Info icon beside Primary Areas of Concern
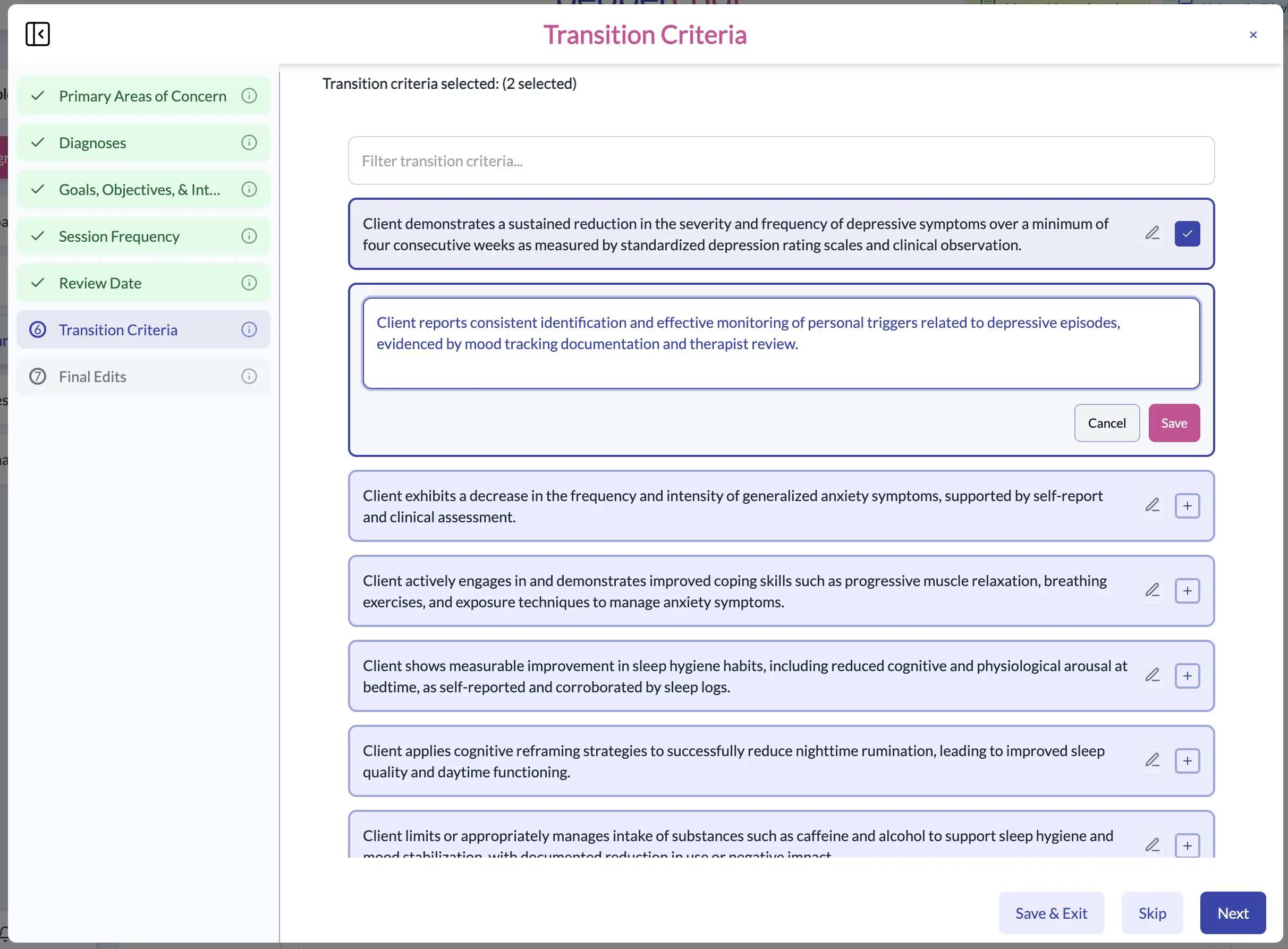 tap(249, 96)
